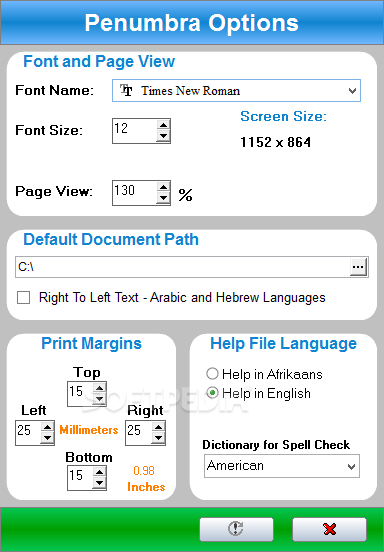Decrease the Page View percentage with the down arrow
Viewport: 384px width, 552px height.
(x=163, y=198)
